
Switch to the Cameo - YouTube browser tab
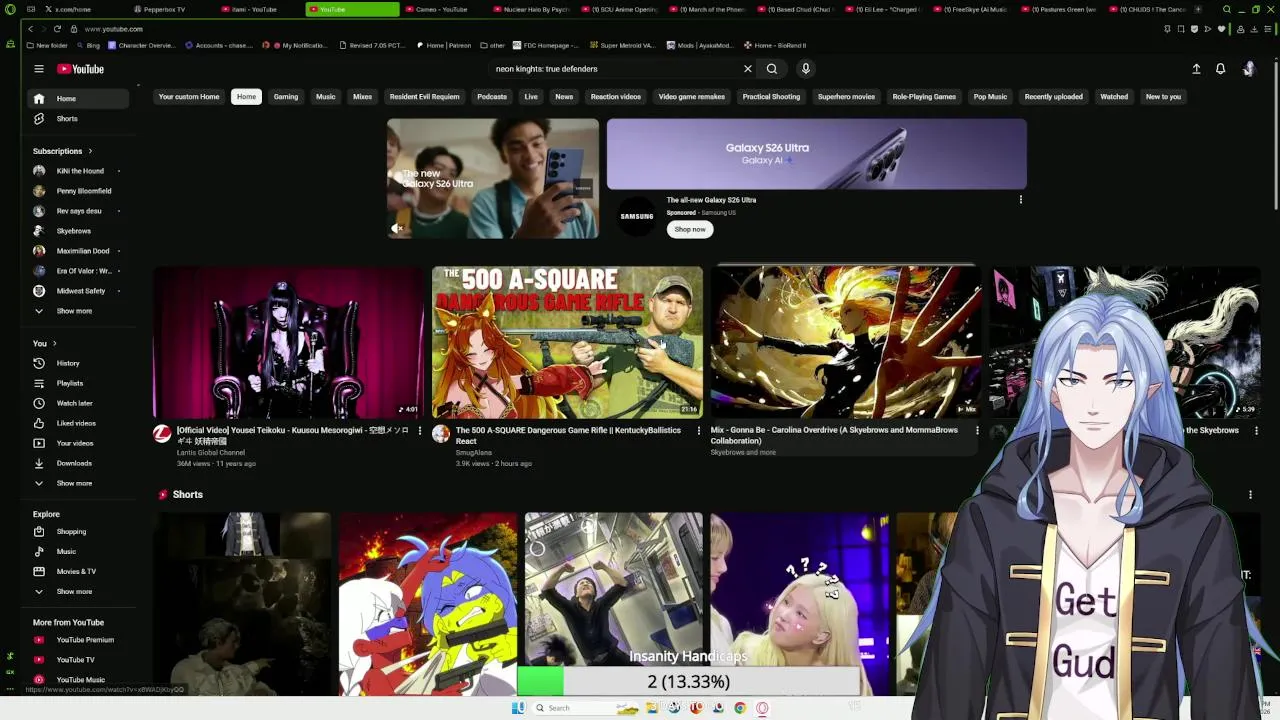click(x=440, y=9)
